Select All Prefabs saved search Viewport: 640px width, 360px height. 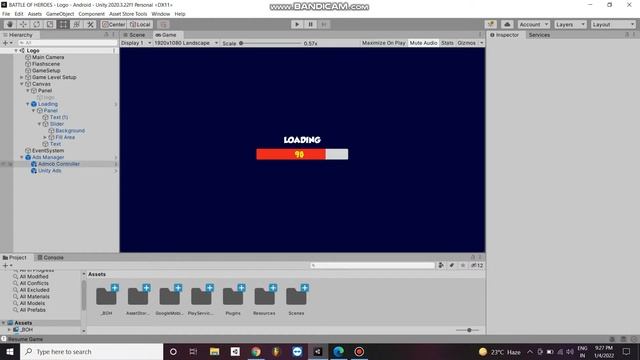click(33, 310)
